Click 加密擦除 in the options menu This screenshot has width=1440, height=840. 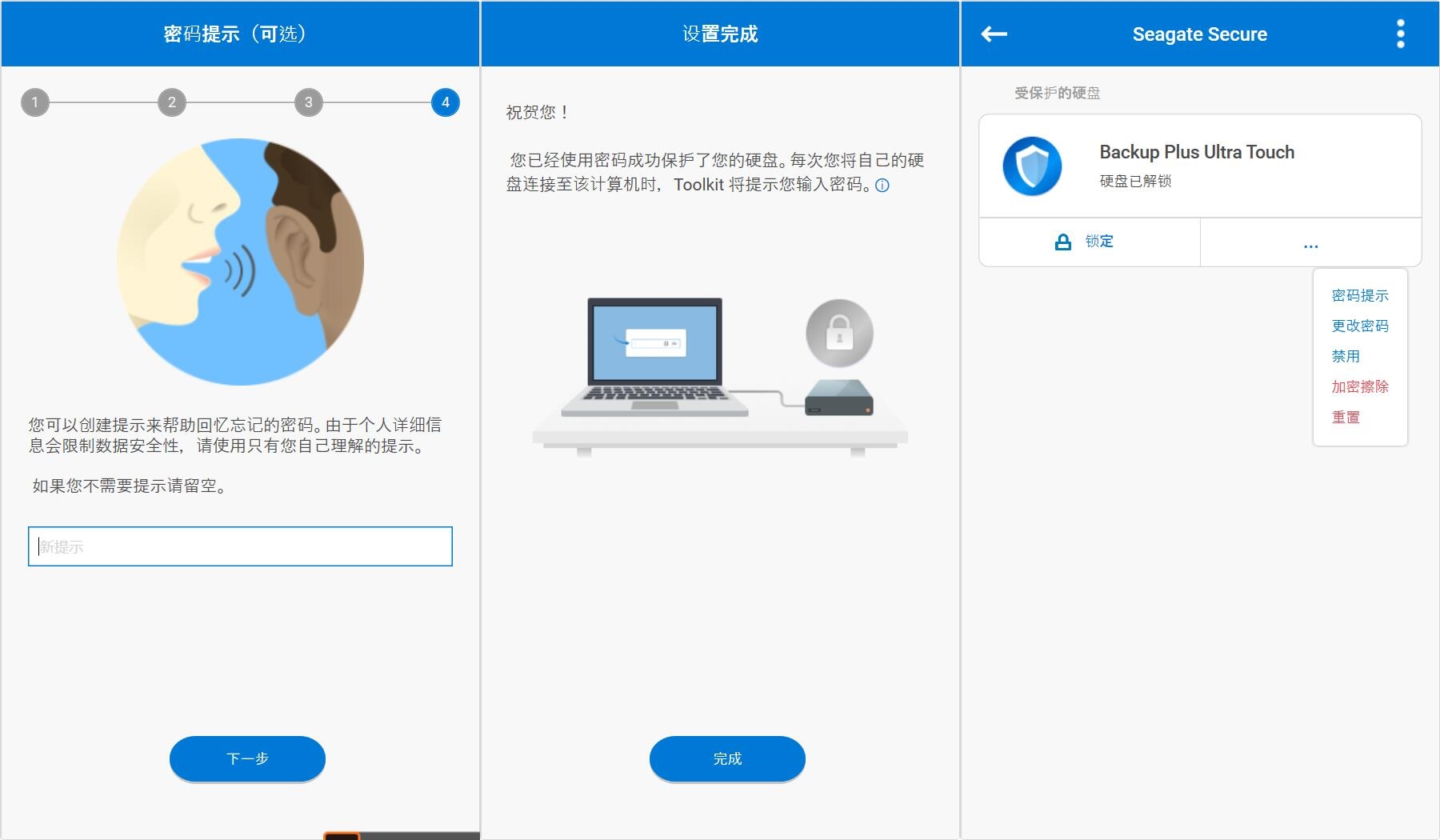1359,386
